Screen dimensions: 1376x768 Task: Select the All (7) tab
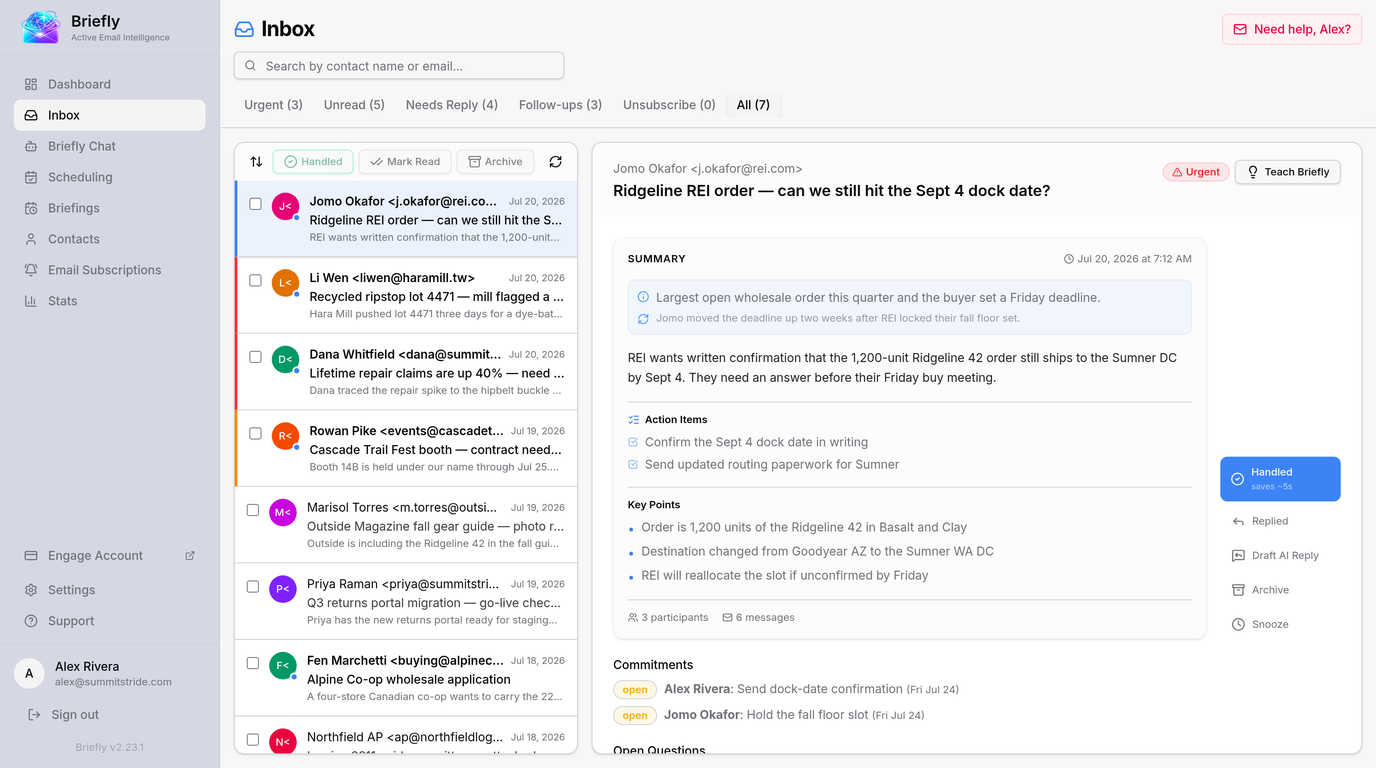tap(753, 105)
